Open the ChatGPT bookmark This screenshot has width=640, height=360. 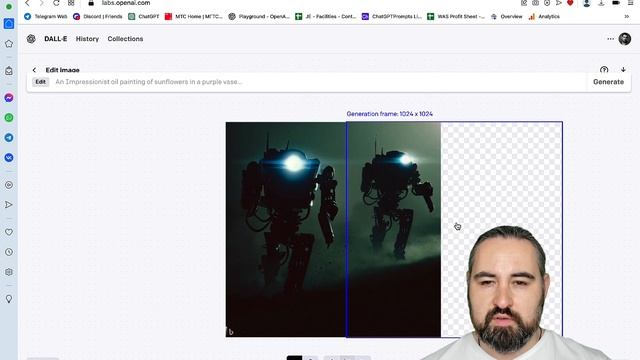(144, 17)
